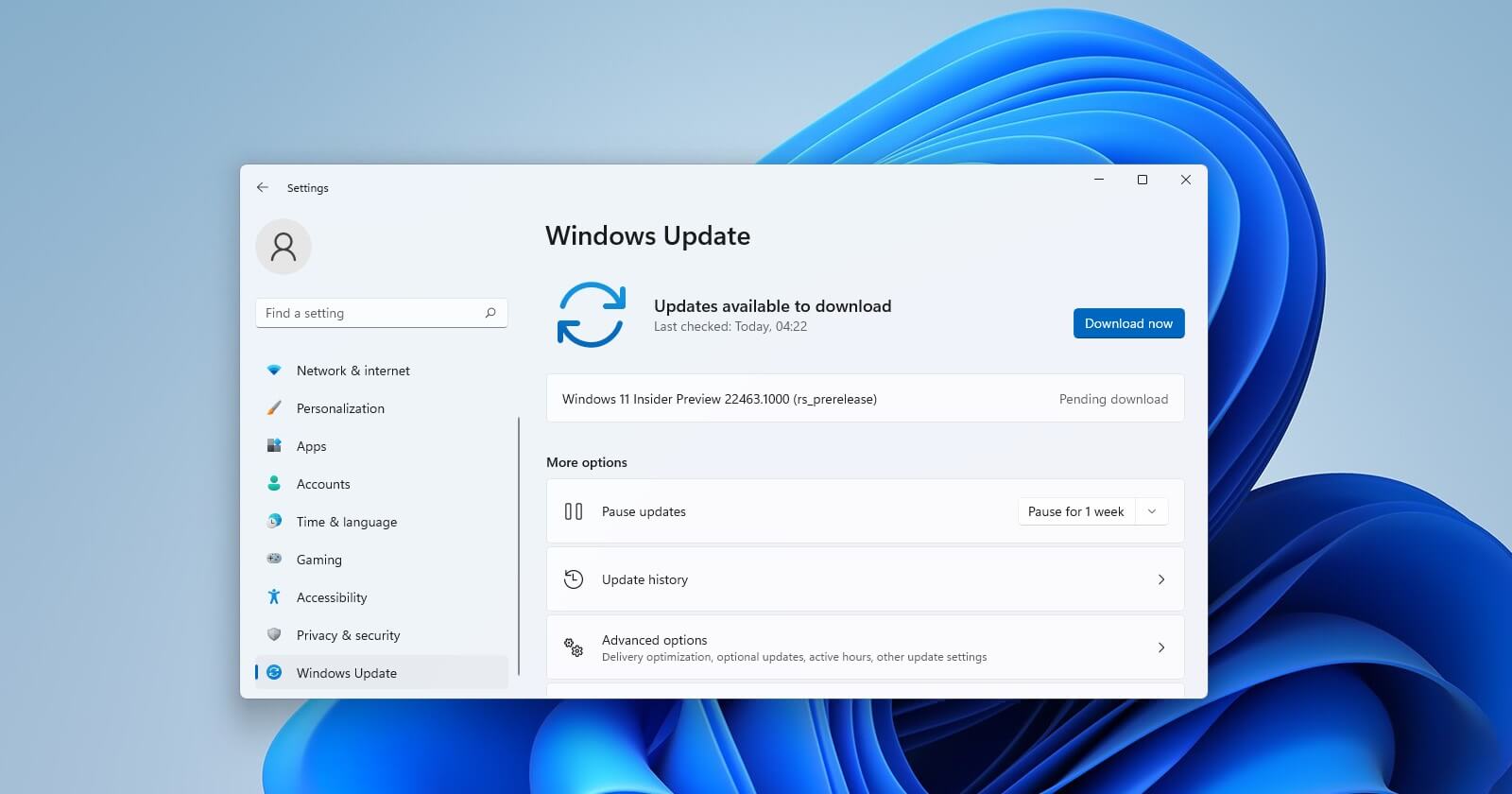Click Last checked: Today, 04:22 text
This screenshot has height=794, width=1512.
tap(730, 327)
